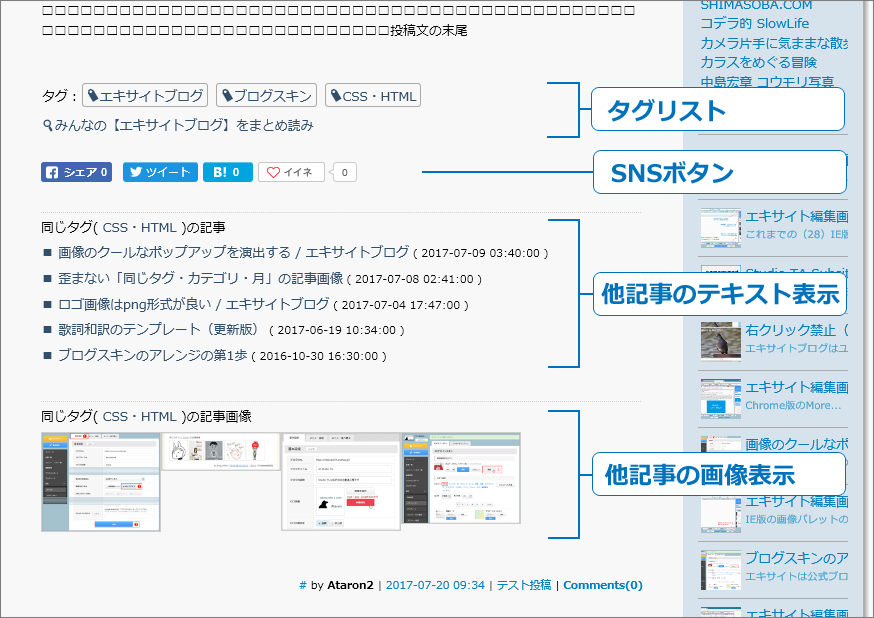The image size is (874, 618).
Task: Click the Hatena B! bookmark button
Action: point(227,172)
